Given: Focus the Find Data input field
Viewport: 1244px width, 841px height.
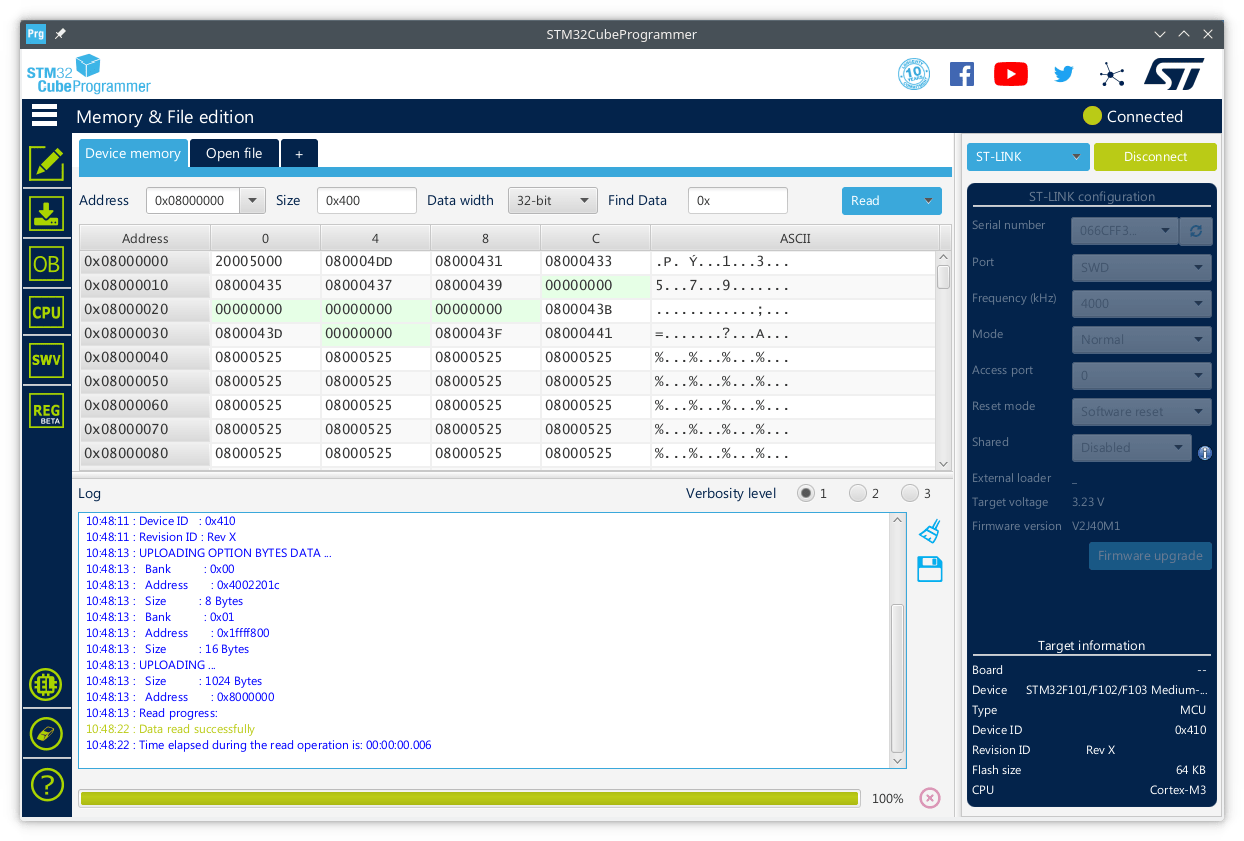Looking at the screenshot, I should [x=738, y=201].
